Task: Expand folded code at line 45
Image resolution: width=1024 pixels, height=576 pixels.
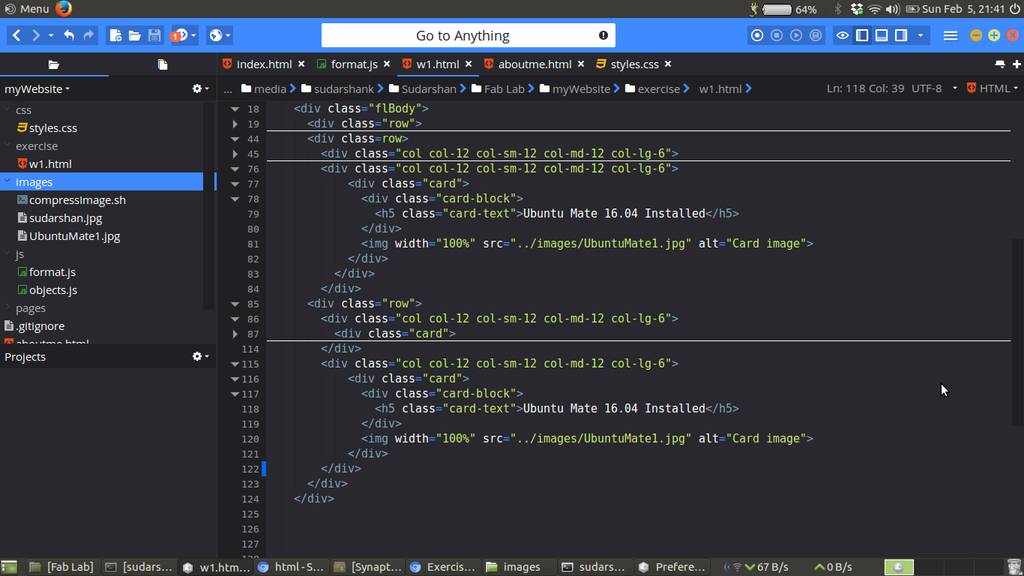Action: [x=234, y=154]
